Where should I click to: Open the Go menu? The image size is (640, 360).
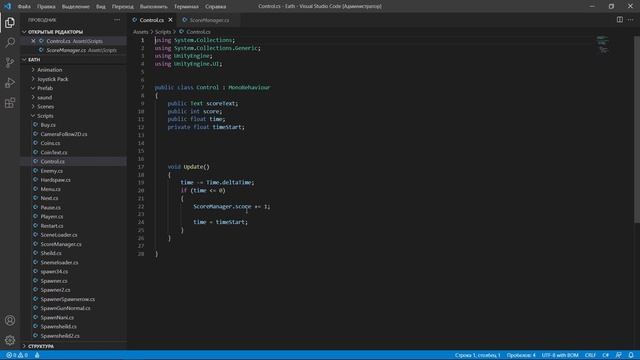pyautogui.click(x=122, y=7)
